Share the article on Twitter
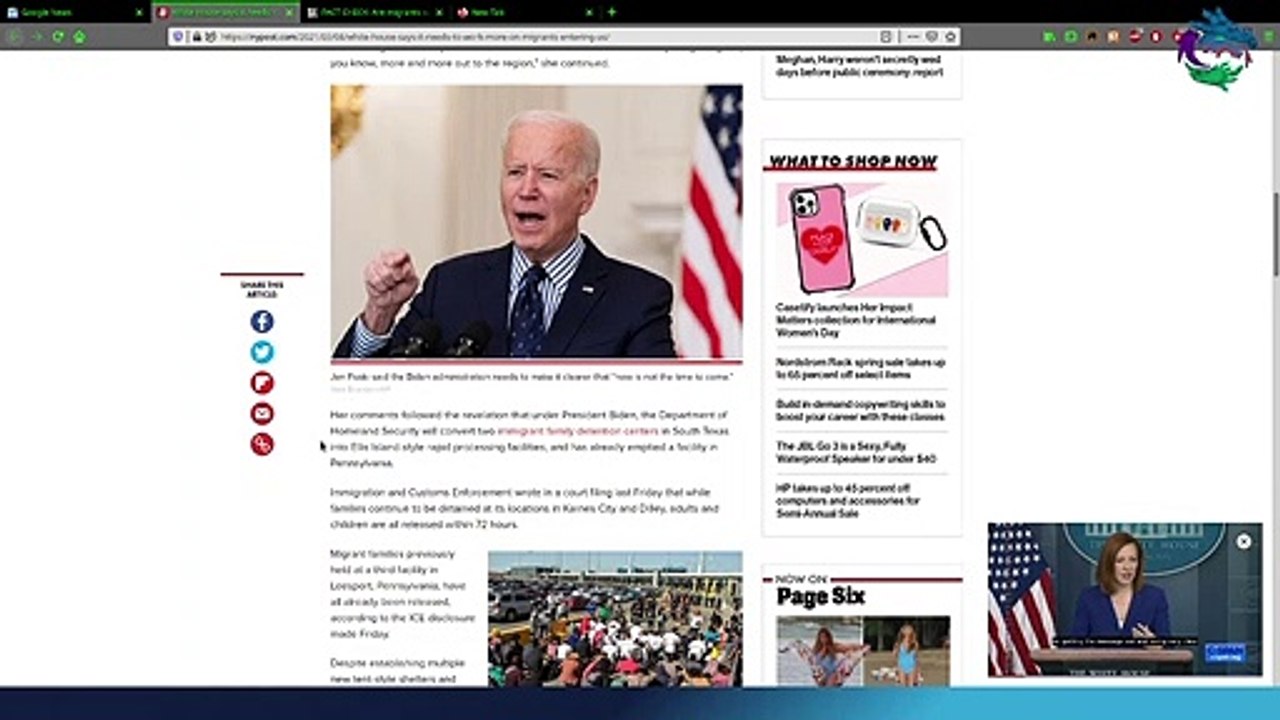Image resolution: width=1280 pixels, height=720 pixels. click(x=262, y=352)
